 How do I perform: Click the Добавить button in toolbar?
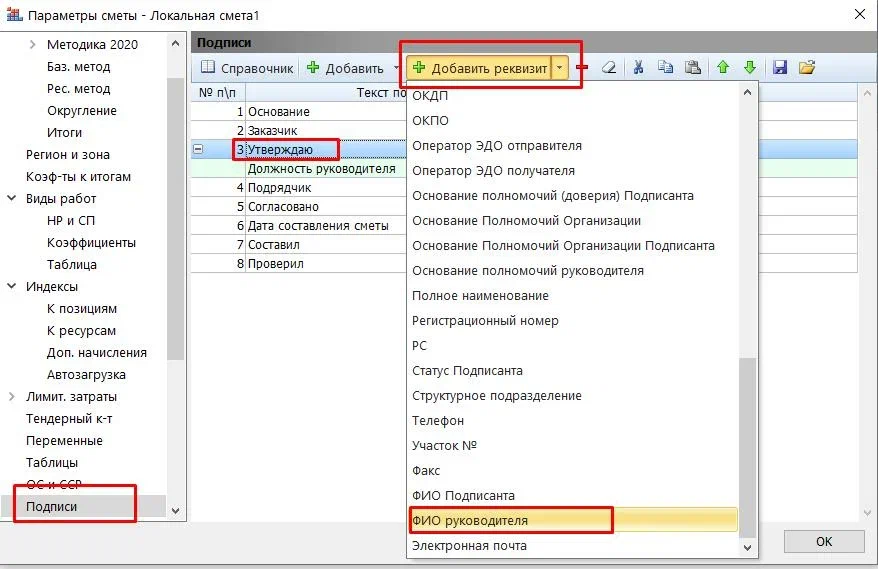345,68
